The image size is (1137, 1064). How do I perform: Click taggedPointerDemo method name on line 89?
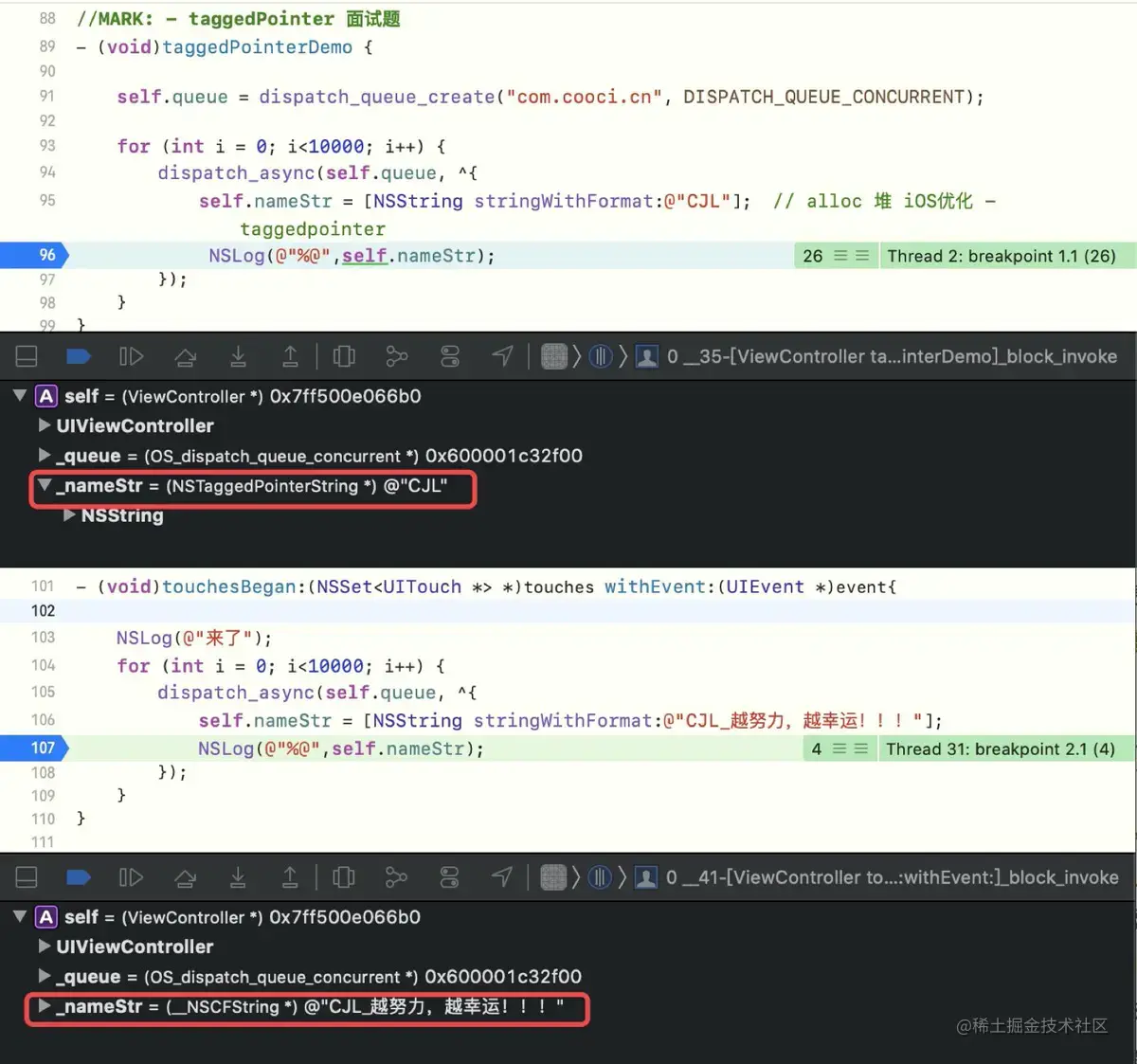[x=258, y=46]
